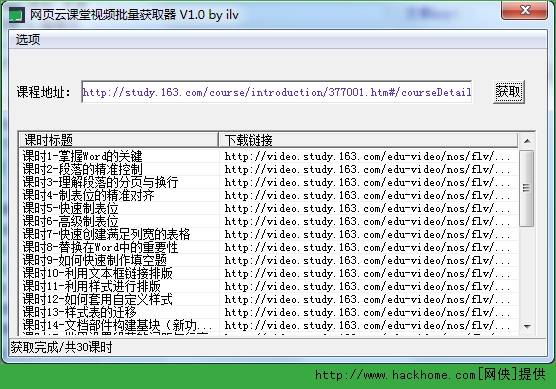Click download link in 课时8 row

point(367,247)
